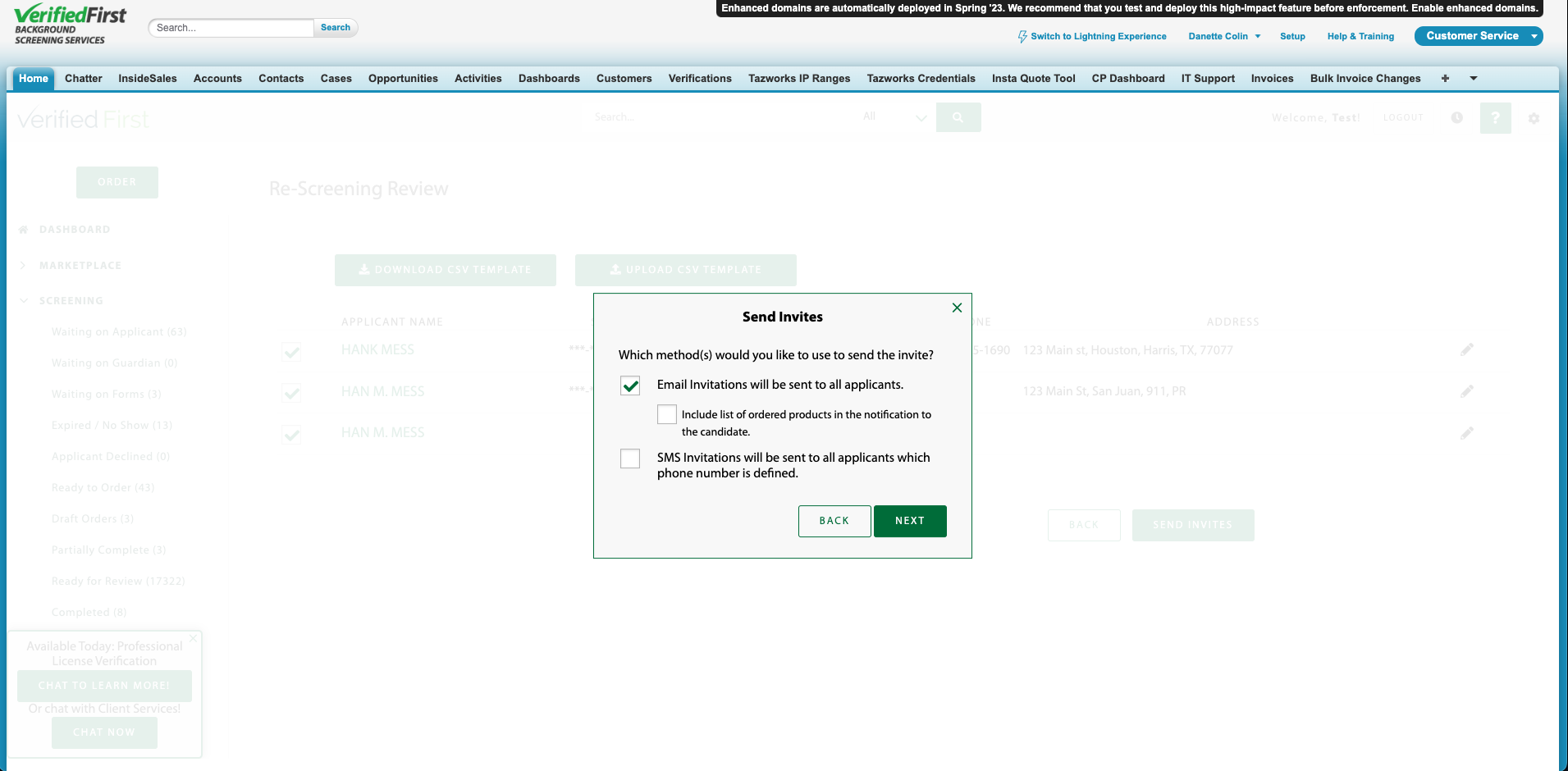Screen dimensions: 1568x771
Task: Switch to the Contacts tab
Action: pos(281,79)
